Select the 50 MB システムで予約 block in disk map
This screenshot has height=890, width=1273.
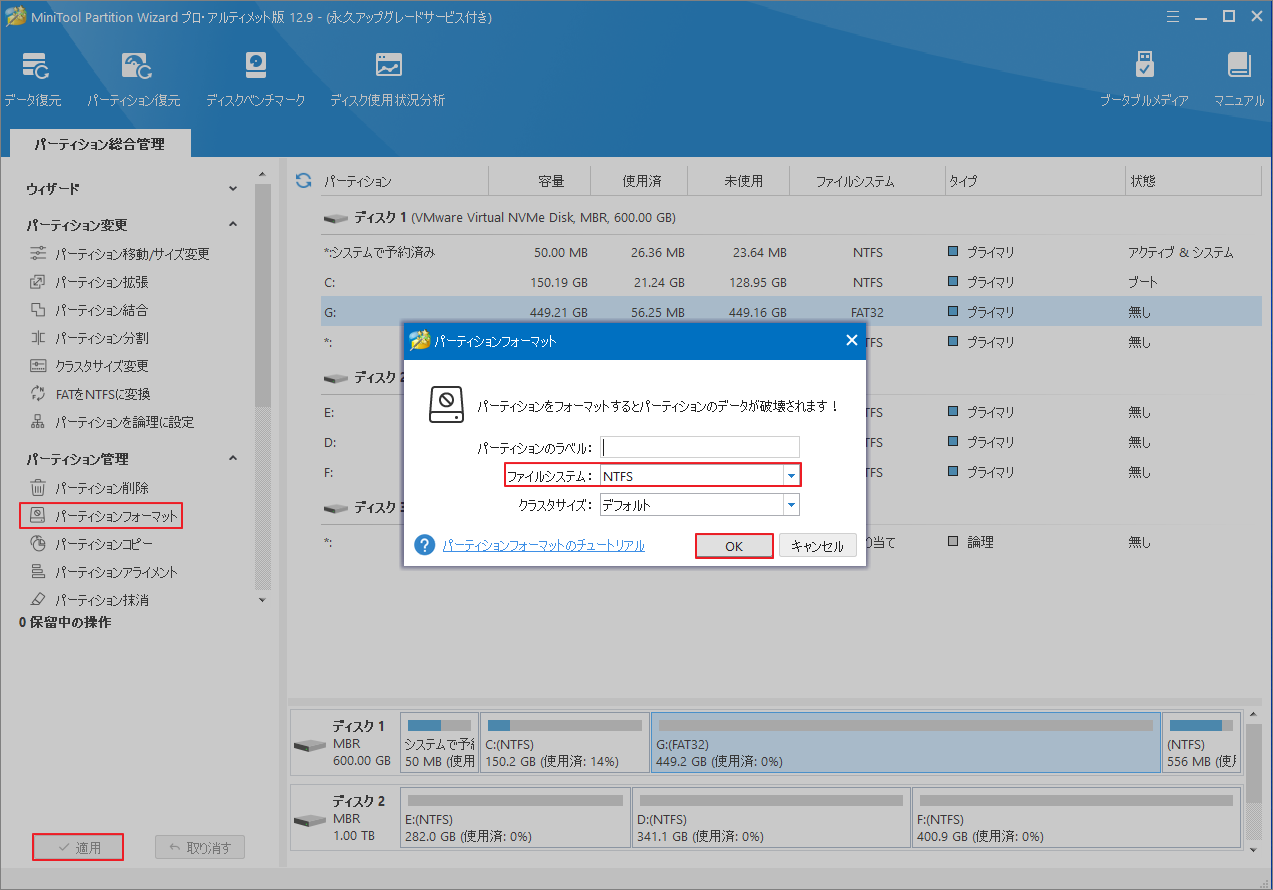pyautogui.click(x=439, y=743)
